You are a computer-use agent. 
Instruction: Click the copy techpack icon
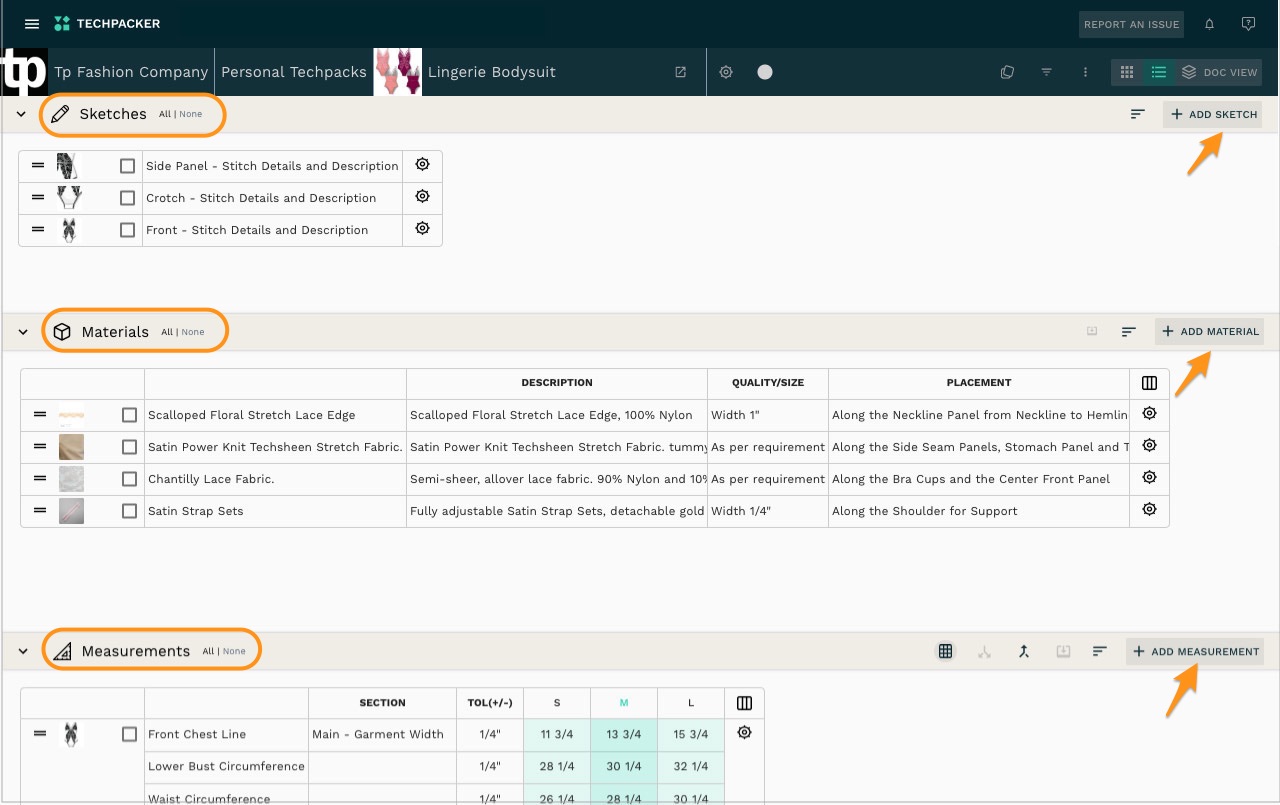coord(1007,72)
